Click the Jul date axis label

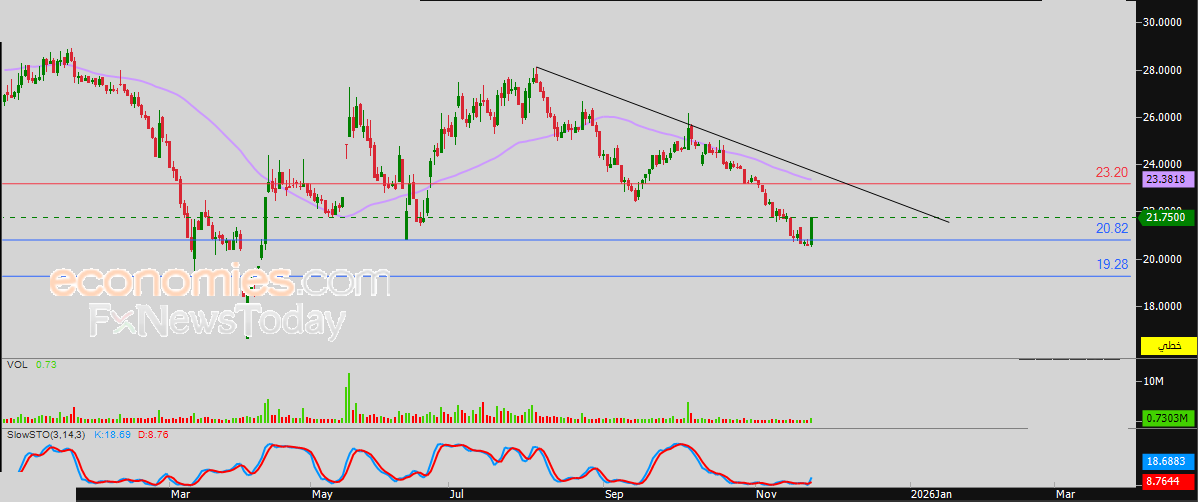pos(457,495)
